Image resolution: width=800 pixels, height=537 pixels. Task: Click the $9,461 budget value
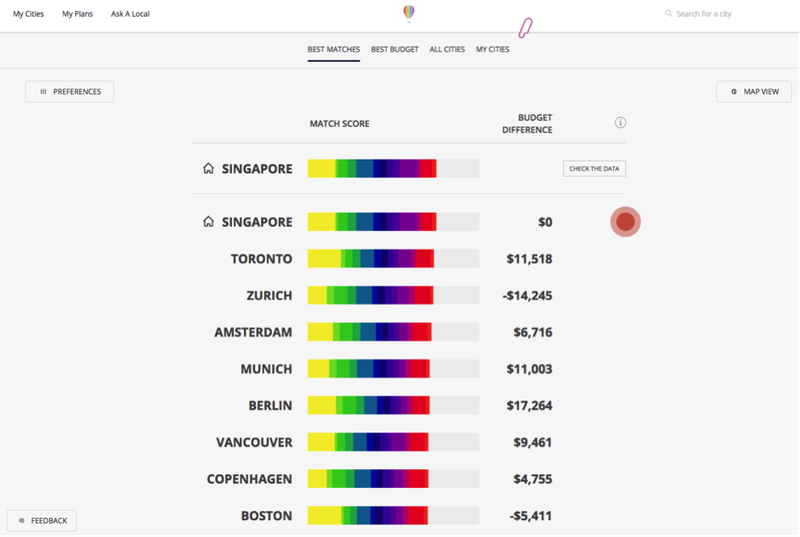pyautogui.click(x=533, y=443)
